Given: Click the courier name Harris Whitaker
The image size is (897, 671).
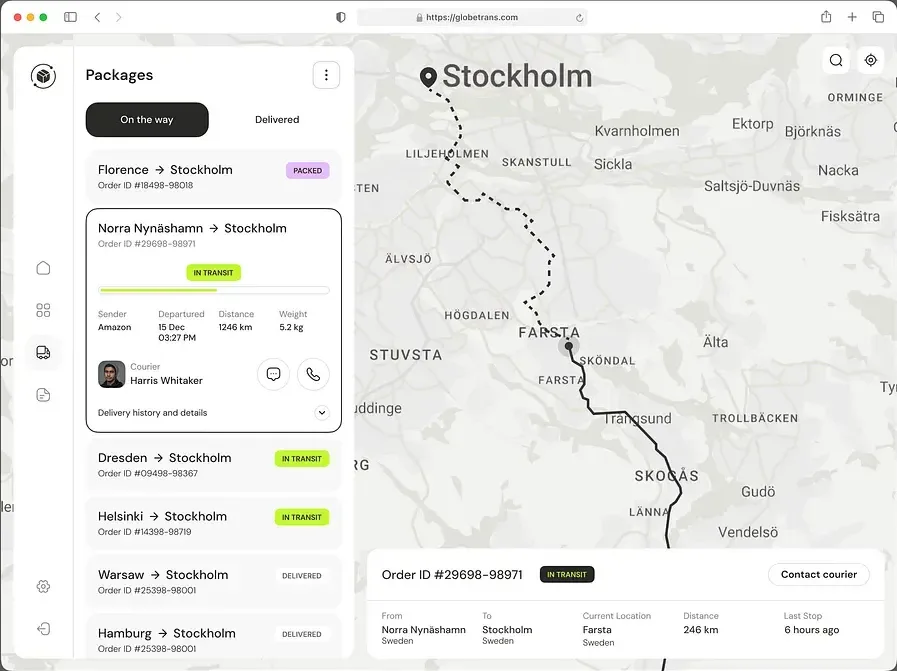Looking at the screenshot, I should click(166, 380).
